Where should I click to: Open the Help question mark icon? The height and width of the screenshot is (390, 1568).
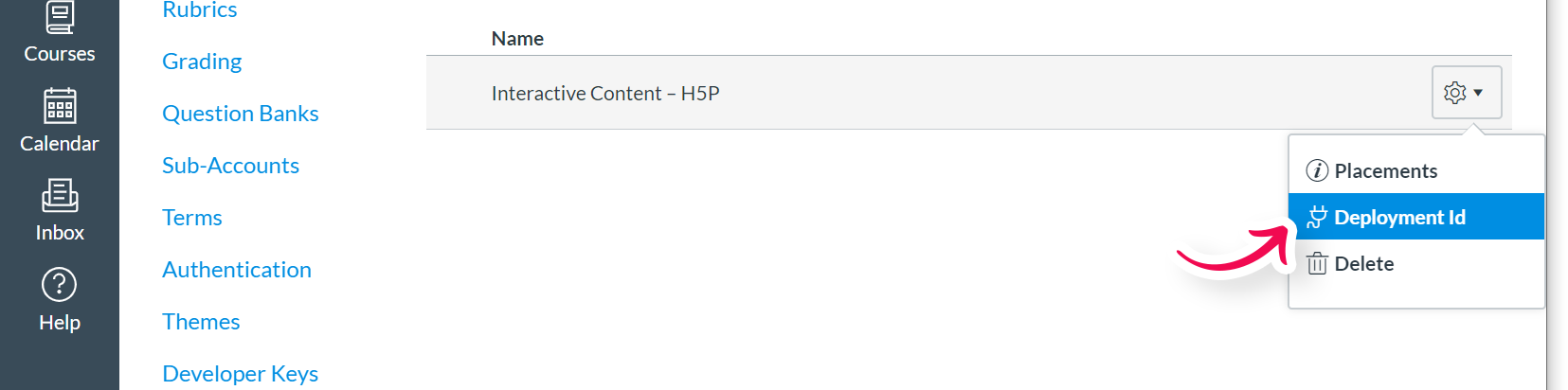click(x=60, y=285)
